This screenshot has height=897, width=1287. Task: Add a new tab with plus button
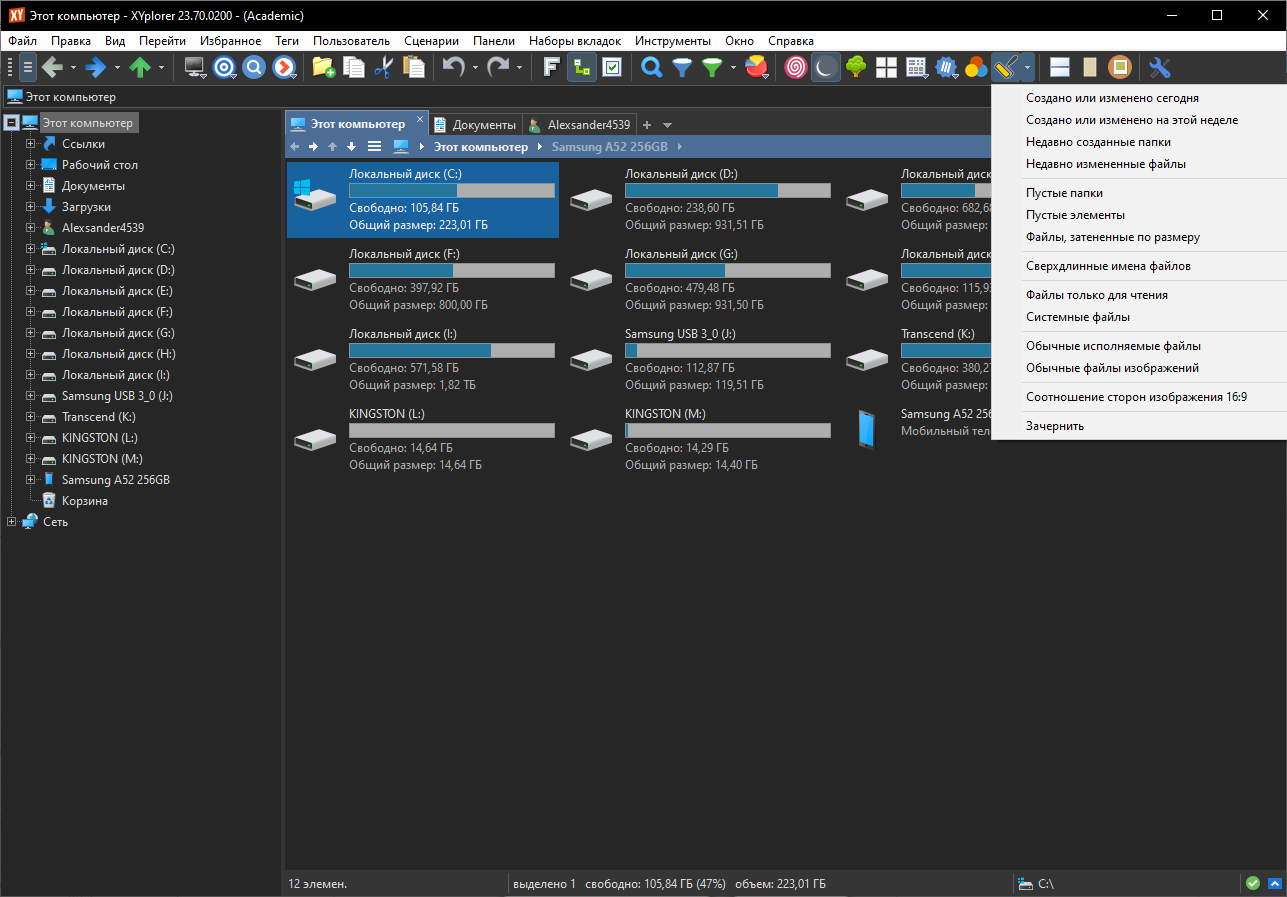point(647,125)
